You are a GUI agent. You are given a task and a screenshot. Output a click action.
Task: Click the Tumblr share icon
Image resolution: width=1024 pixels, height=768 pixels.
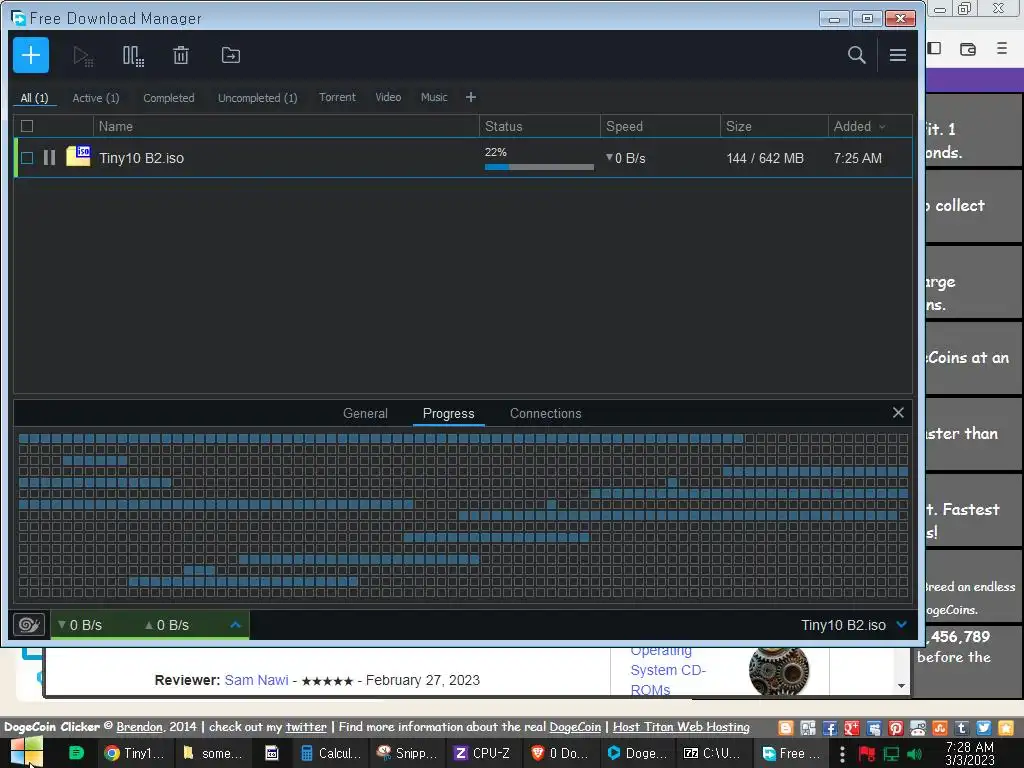point(961,728)
